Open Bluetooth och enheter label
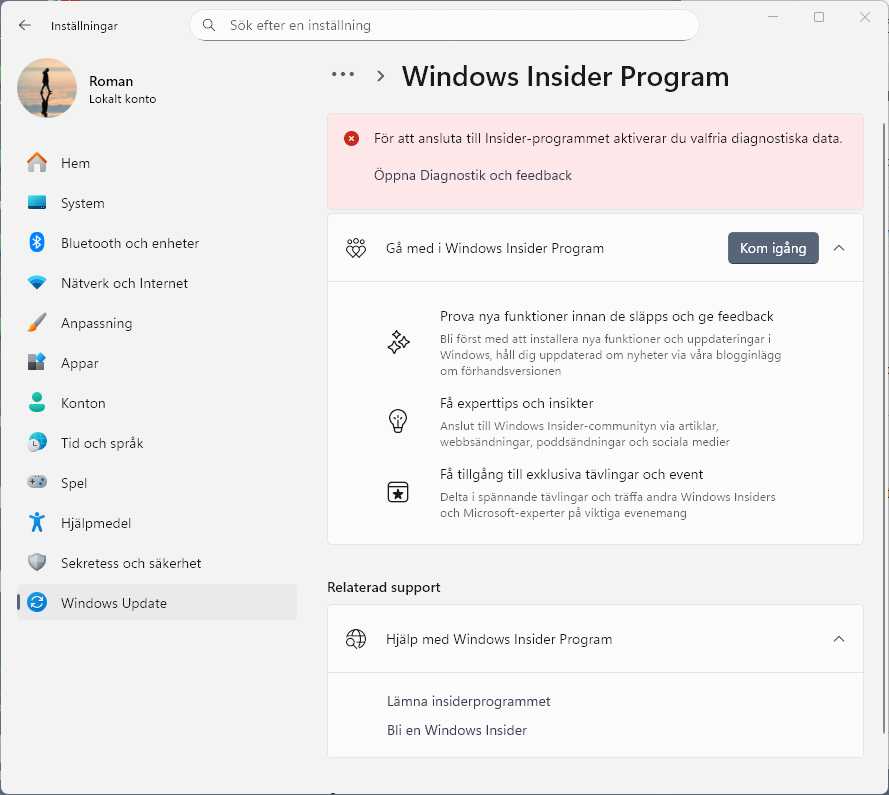This screenshot has height=795, width=889. tap(130, 243)
